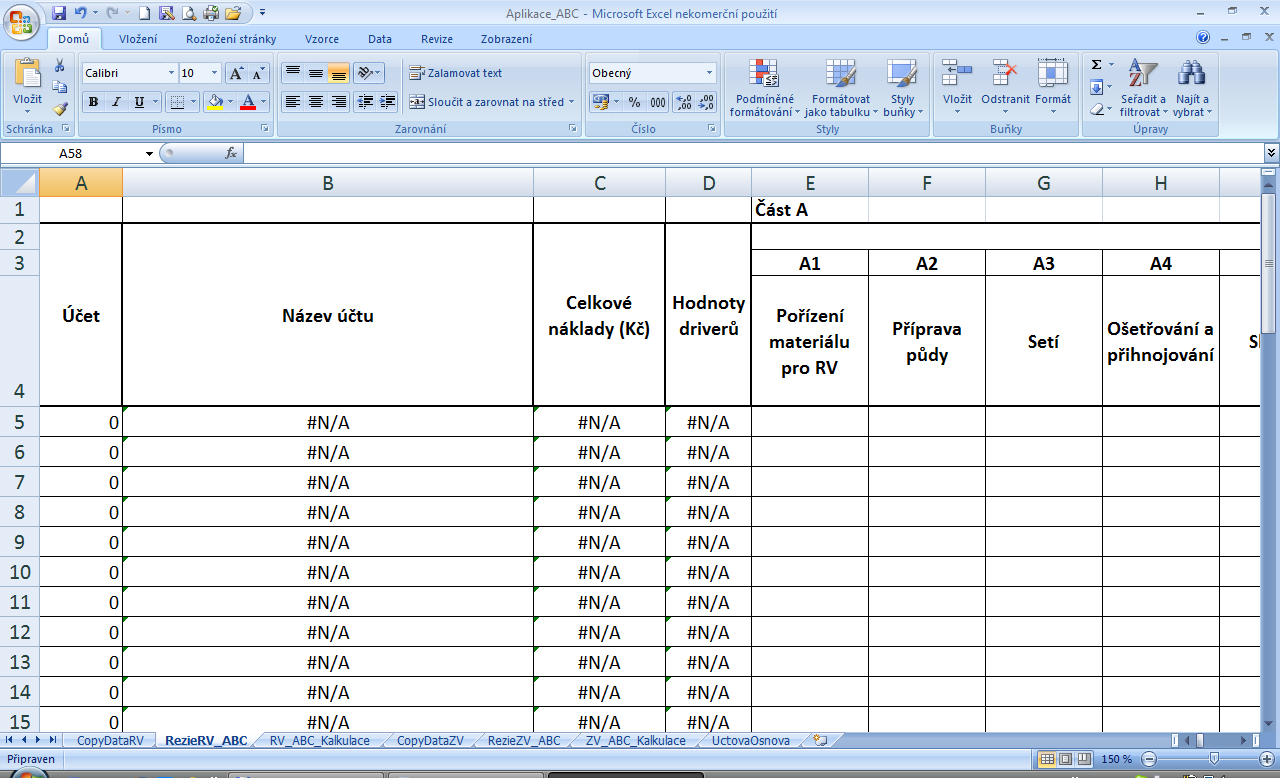This screenshot has width=1280, height=778.
Task: Open the Zobrazení ribbon tab
Action: pos(506,39)
